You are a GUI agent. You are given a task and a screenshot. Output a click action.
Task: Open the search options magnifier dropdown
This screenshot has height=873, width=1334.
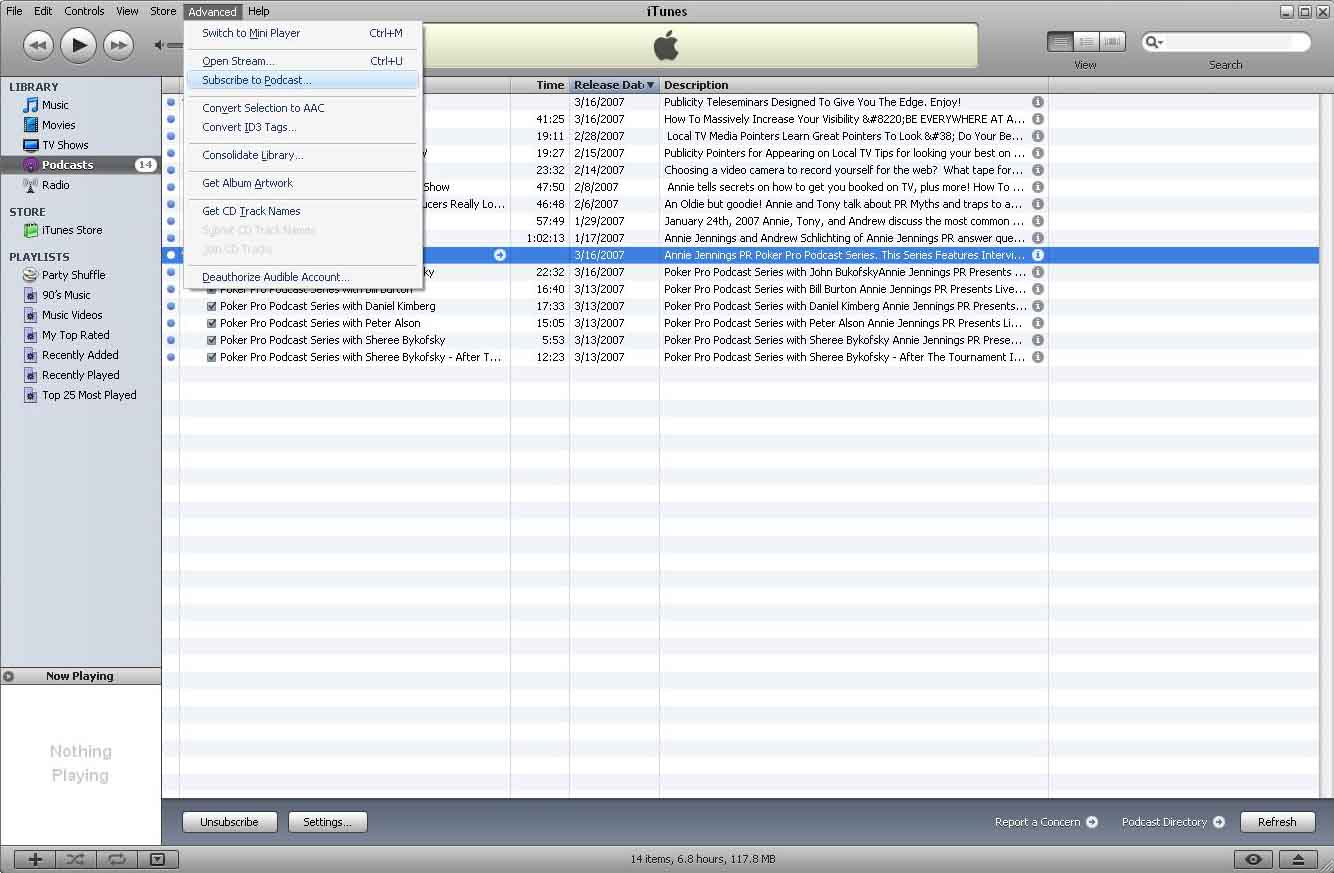1155,42
